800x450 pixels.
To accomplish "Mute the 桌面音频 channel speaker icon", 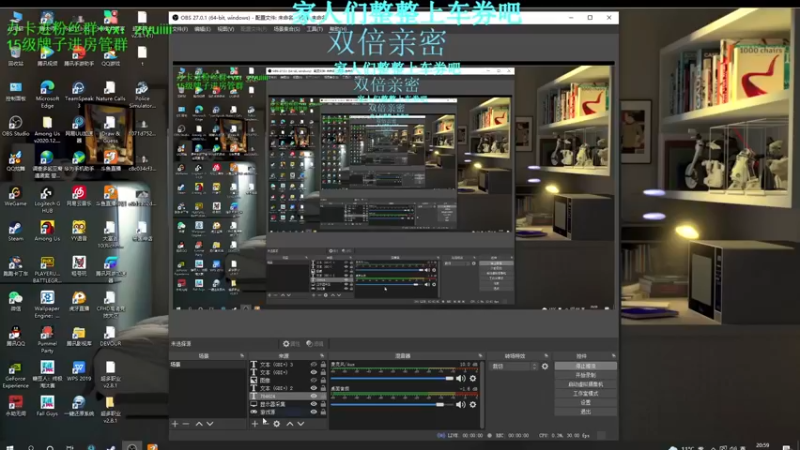I will click(461, 405).
